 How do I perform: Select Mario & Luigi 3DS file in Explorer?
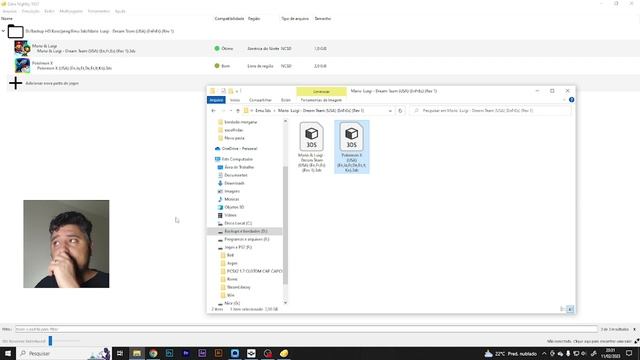311,147
